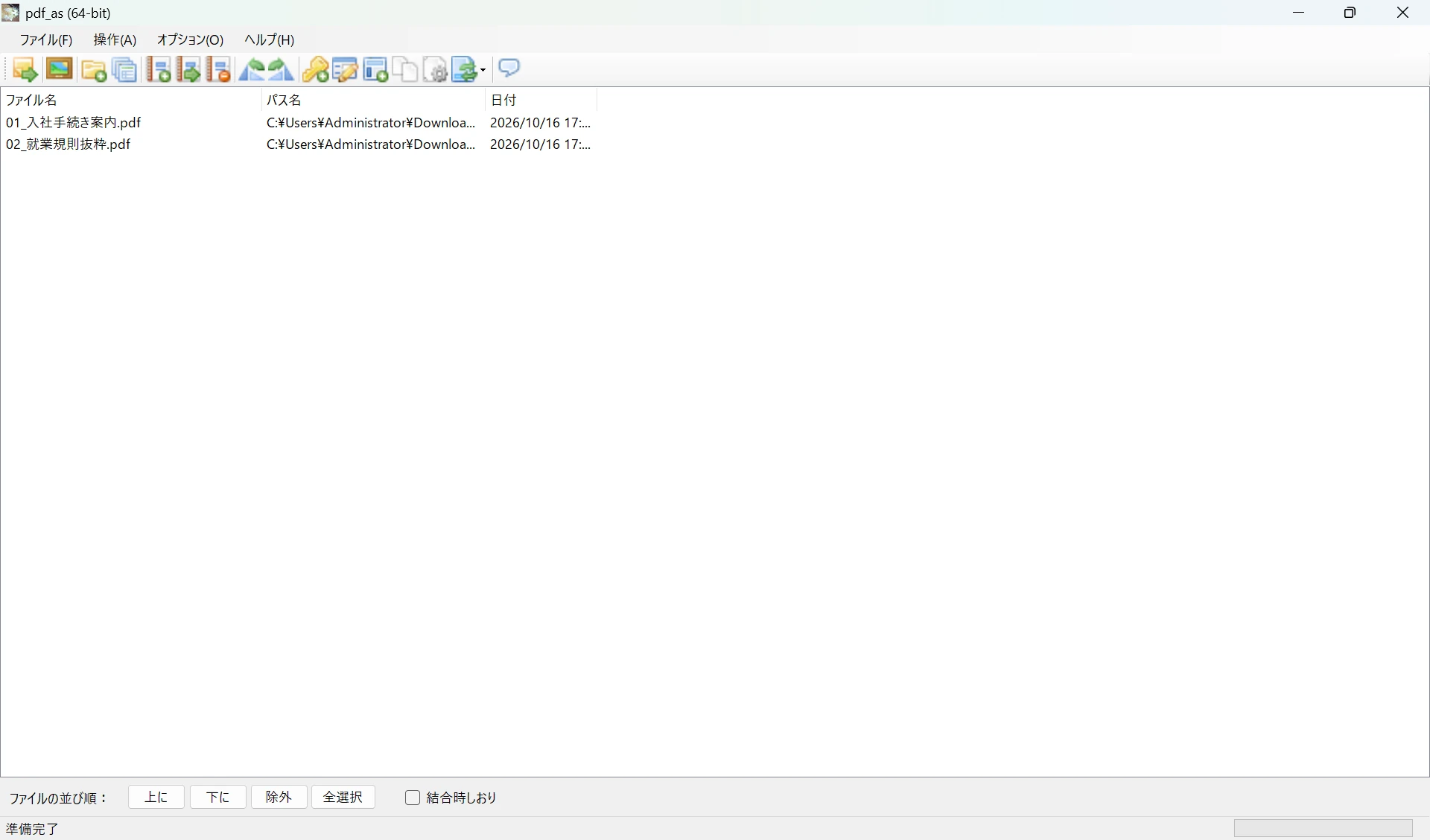The image size is (1430, 840).
Task: Click the notebook with green plus icon
Action: point(159,70)
